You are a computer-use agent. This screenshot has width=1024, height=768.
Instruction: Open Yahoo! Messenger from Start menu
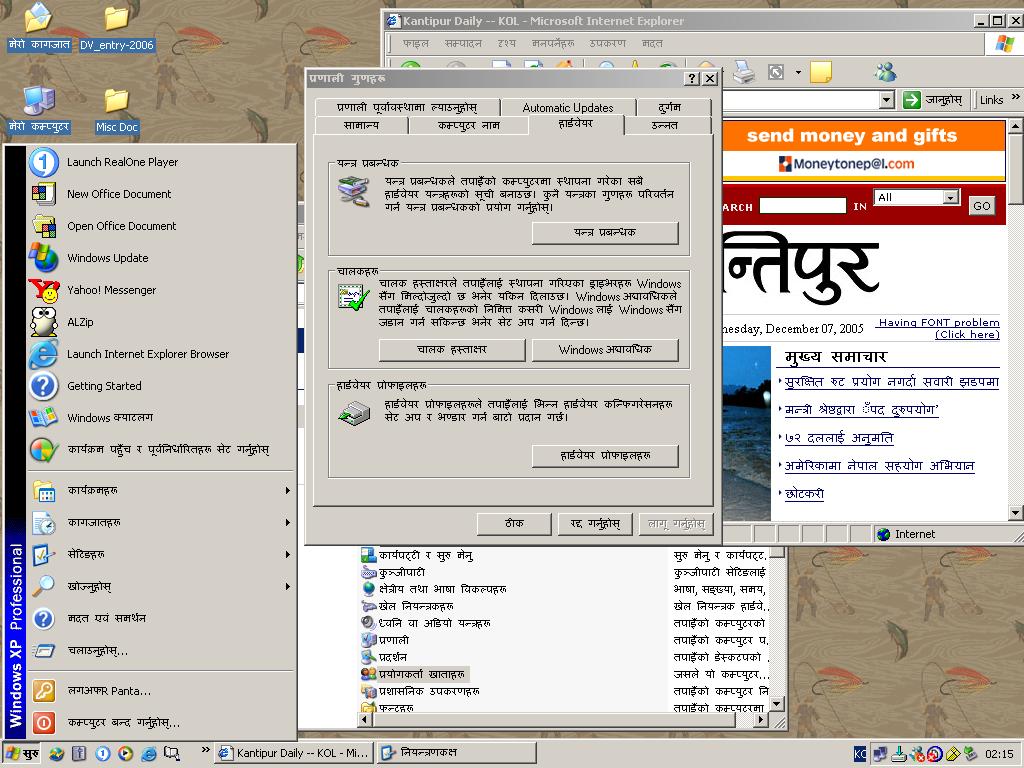111,290
